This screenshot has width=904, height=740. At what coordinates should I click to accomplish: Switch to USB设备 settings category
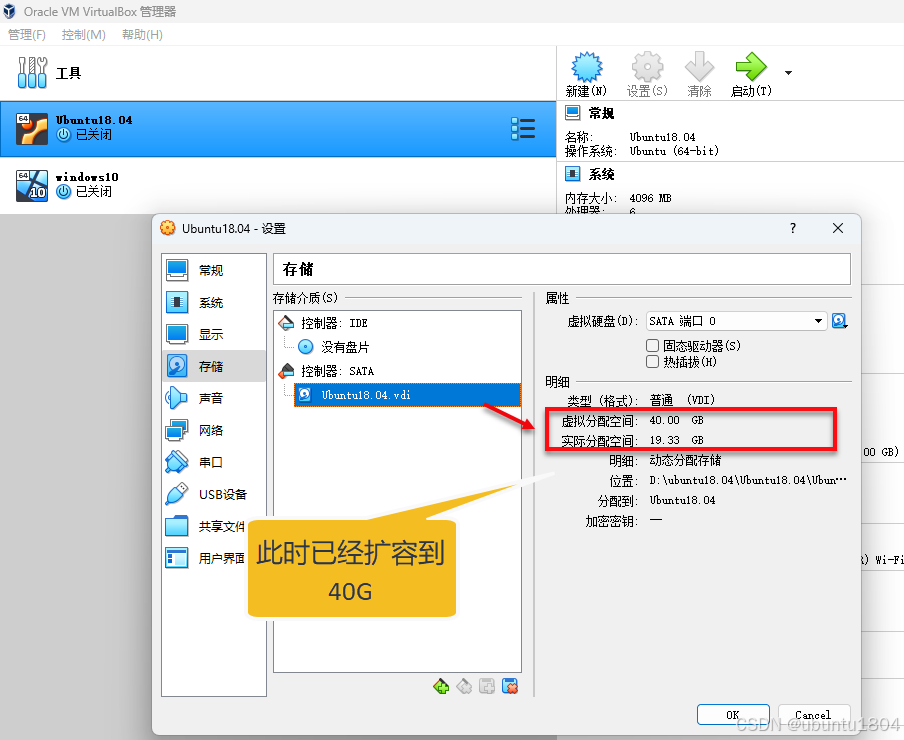point(214,494)
